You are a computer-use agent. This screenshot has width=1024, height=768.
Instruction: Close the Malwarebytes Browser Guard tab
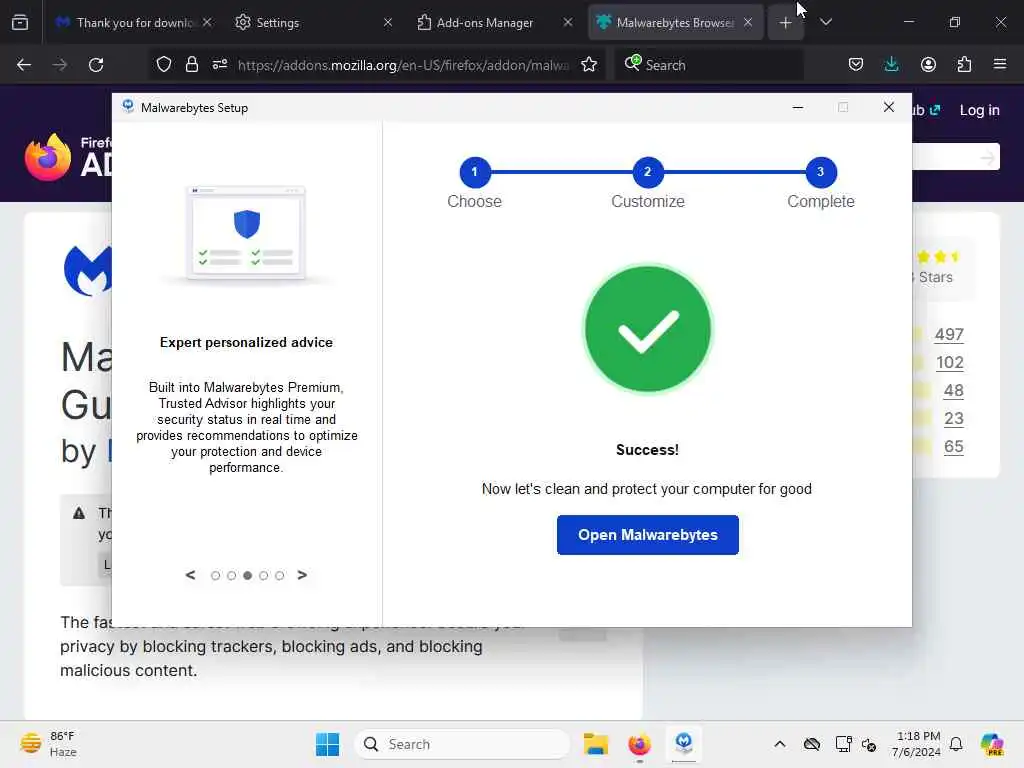(x=748, y=22)
